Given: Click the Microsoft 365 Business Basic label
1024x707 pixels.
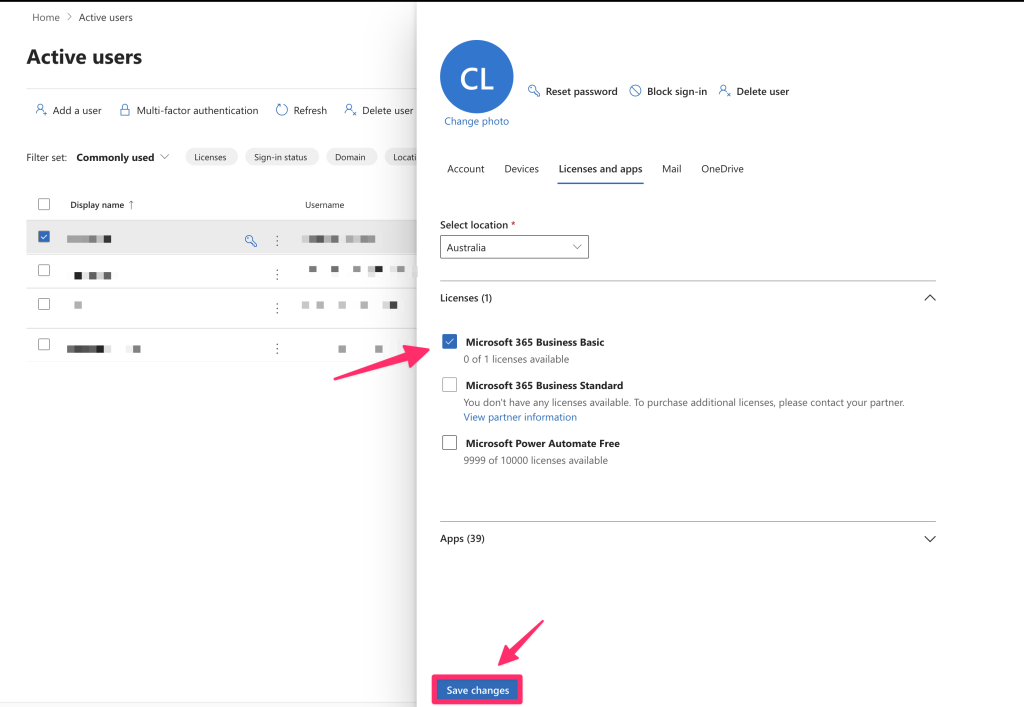Looking at the screenshot, I should point(535,342).
